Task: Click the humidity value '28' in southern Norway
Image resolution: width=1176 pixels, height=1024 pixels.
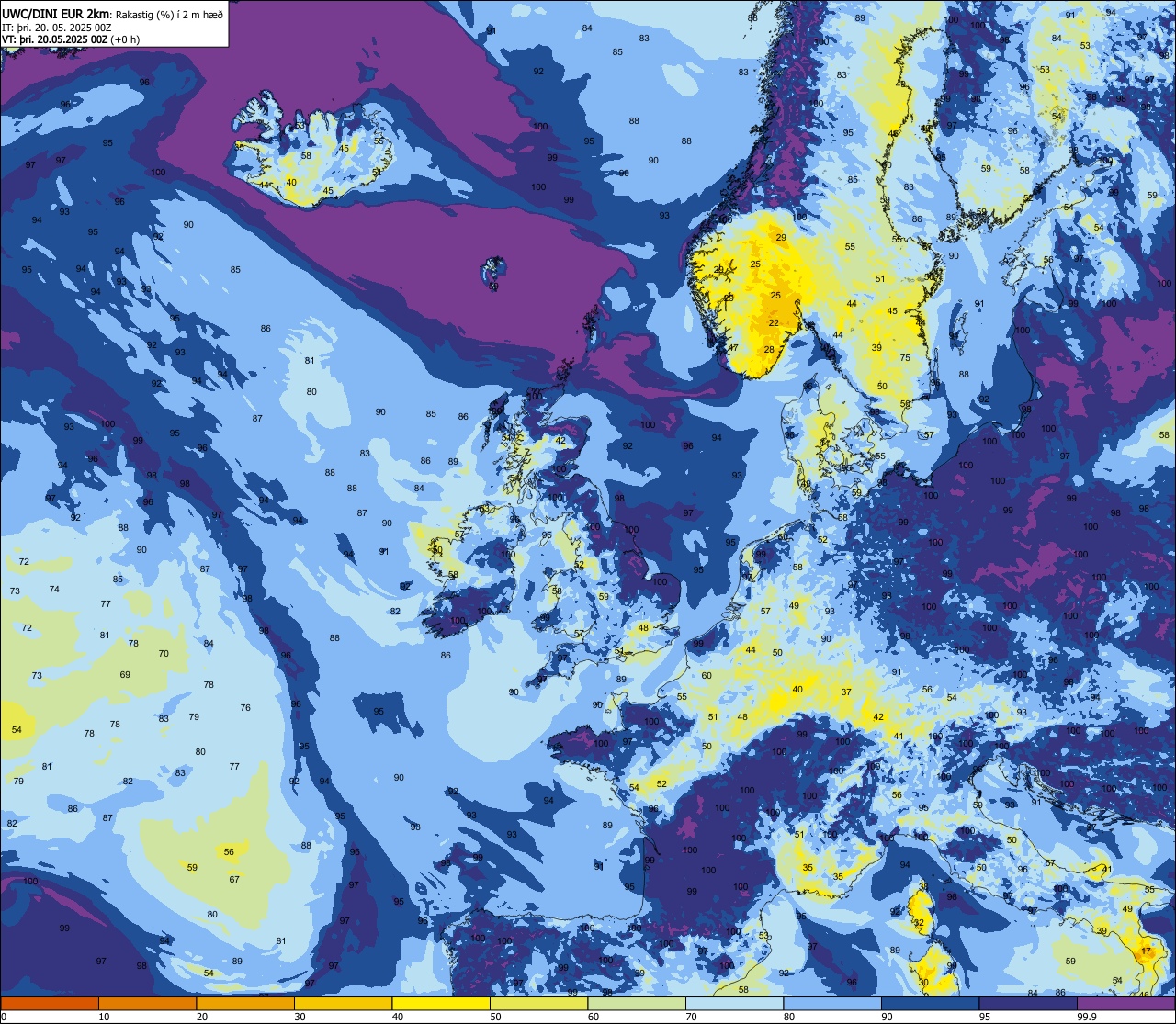Action: (x=770, y=349)
